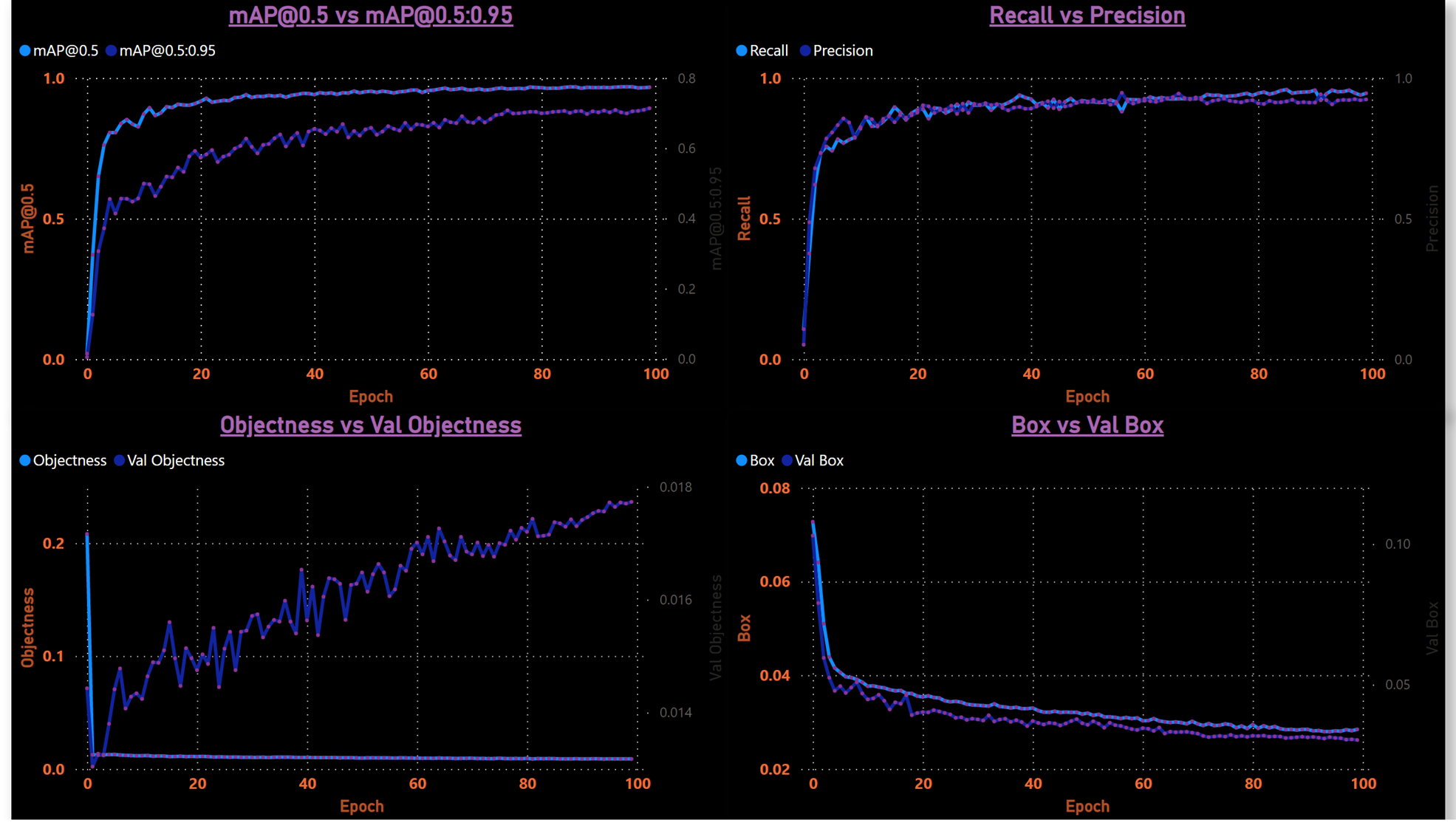Click the Val Objectness legend color dot

pos(120,461)
